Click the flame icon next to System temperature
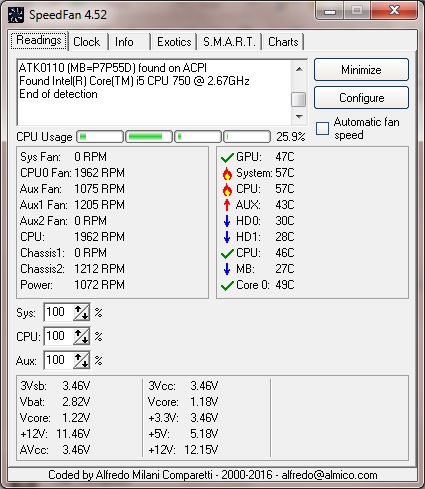 [227, 173]
